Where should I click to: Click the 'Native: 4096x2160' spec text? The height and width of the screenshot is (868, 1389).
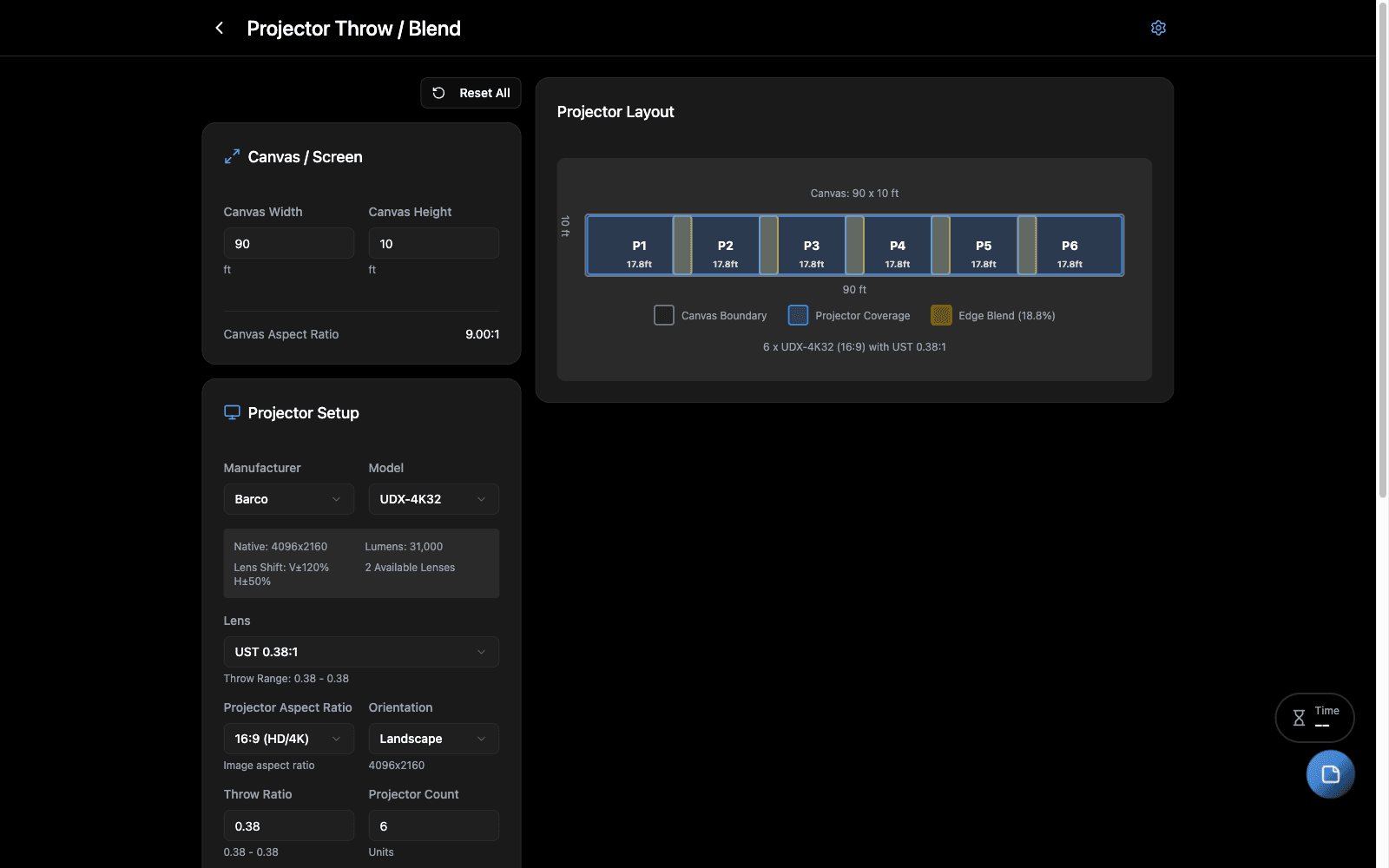tap(280, 547)
